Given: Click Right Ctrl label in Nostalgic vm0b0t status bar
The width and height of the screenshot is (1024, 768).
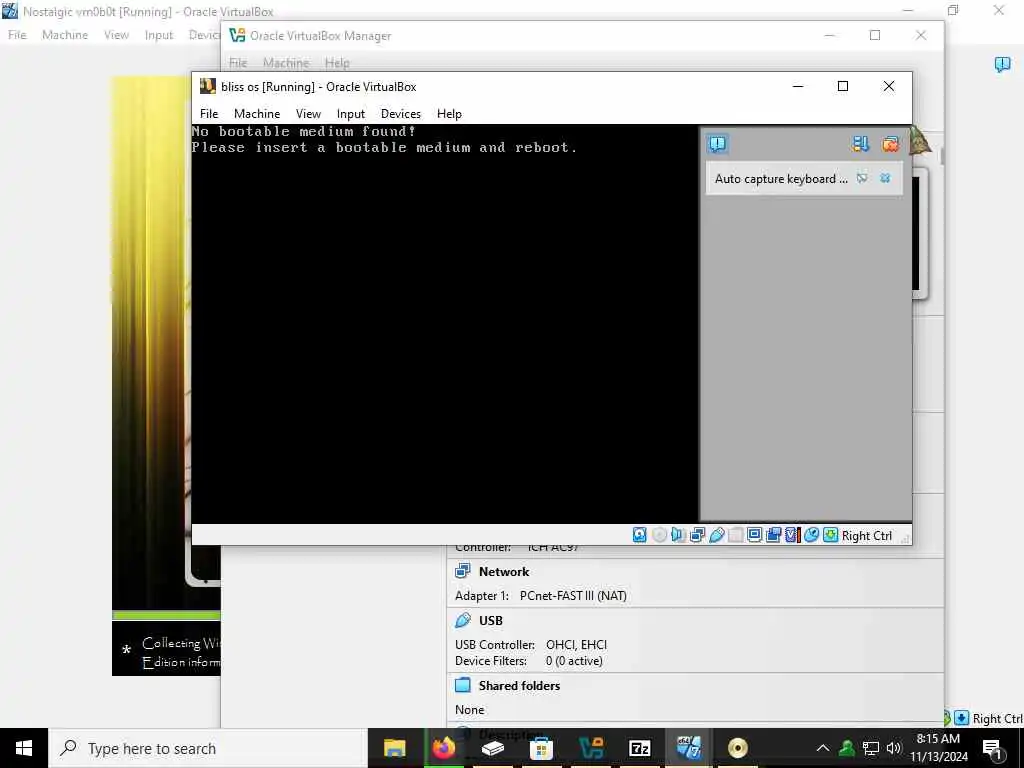Looking at the screenshot, I should point(997,718).
